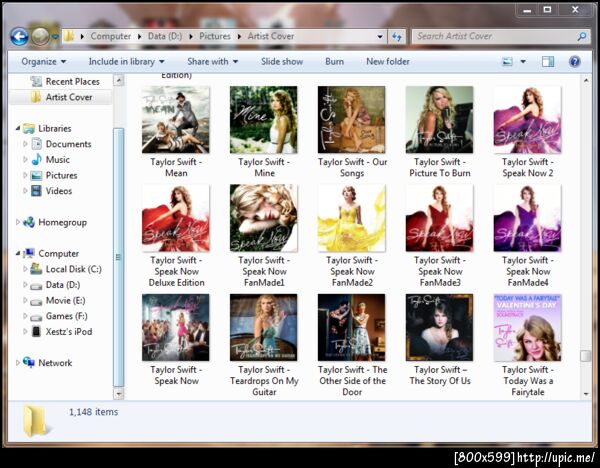Click the Pictures library icon

pos(37,175)
